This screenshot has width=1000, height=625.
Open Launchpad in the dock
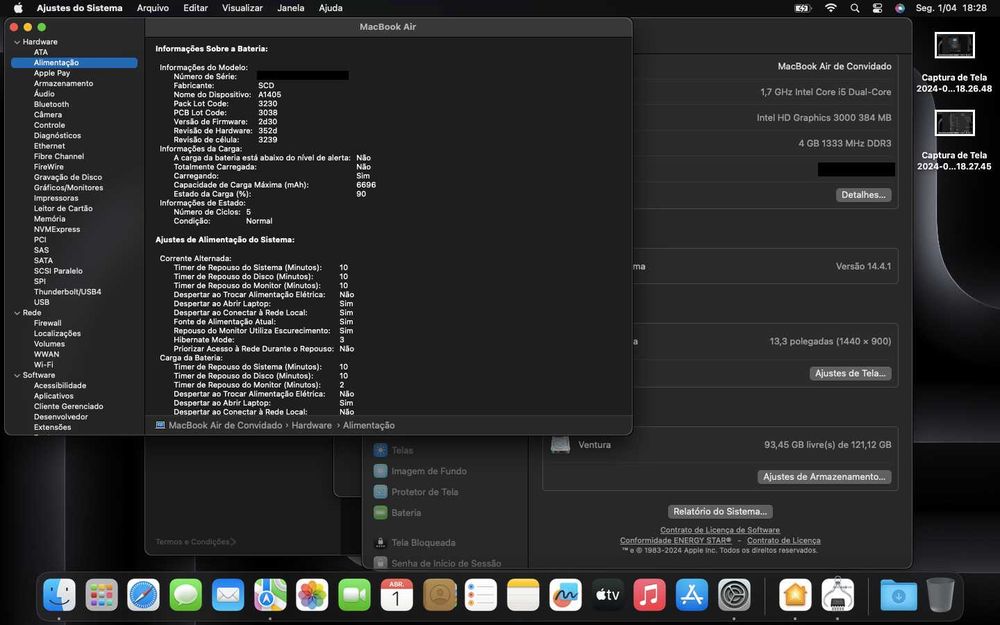(x=101, y=595)
